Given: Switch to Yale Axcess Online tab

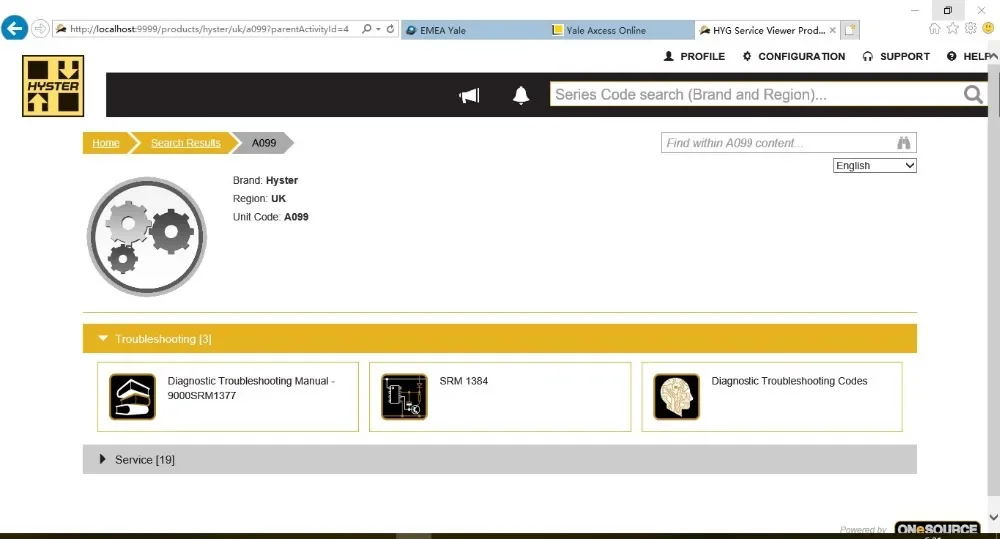Looking at the screenshot, I should [x=621, y=30].
